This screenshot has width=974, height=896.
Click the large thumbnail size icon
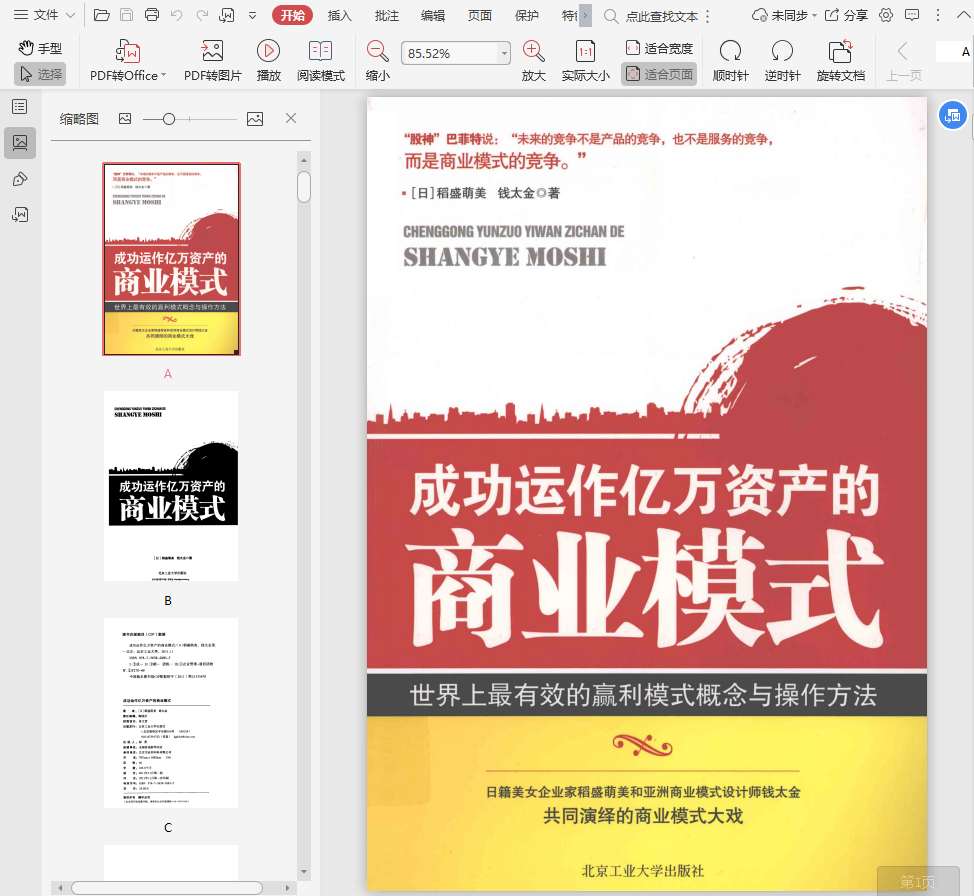255,119
